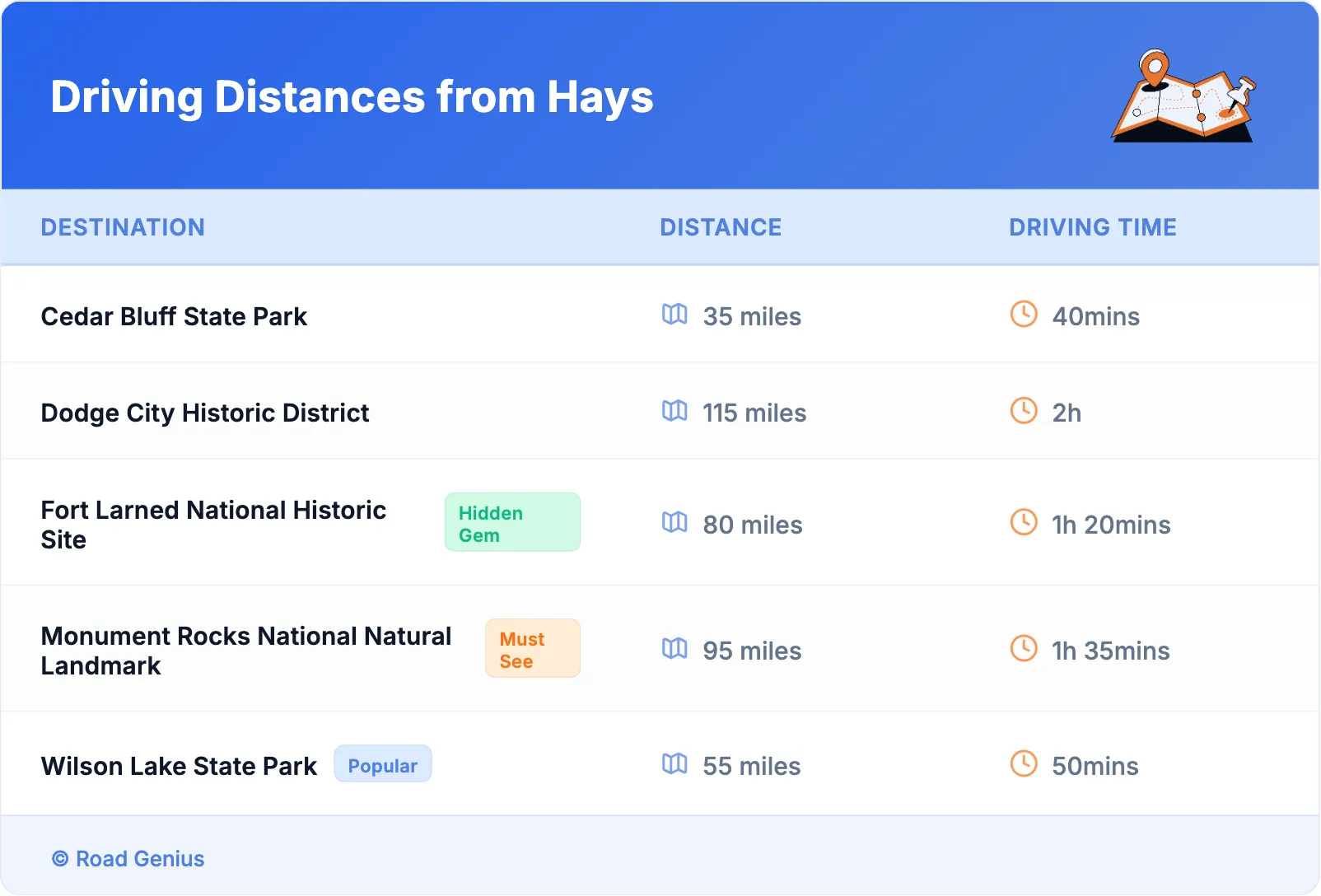The image size is (1321, 896).
Task: Click the 80 miles distance value
Action: point(753,525)
